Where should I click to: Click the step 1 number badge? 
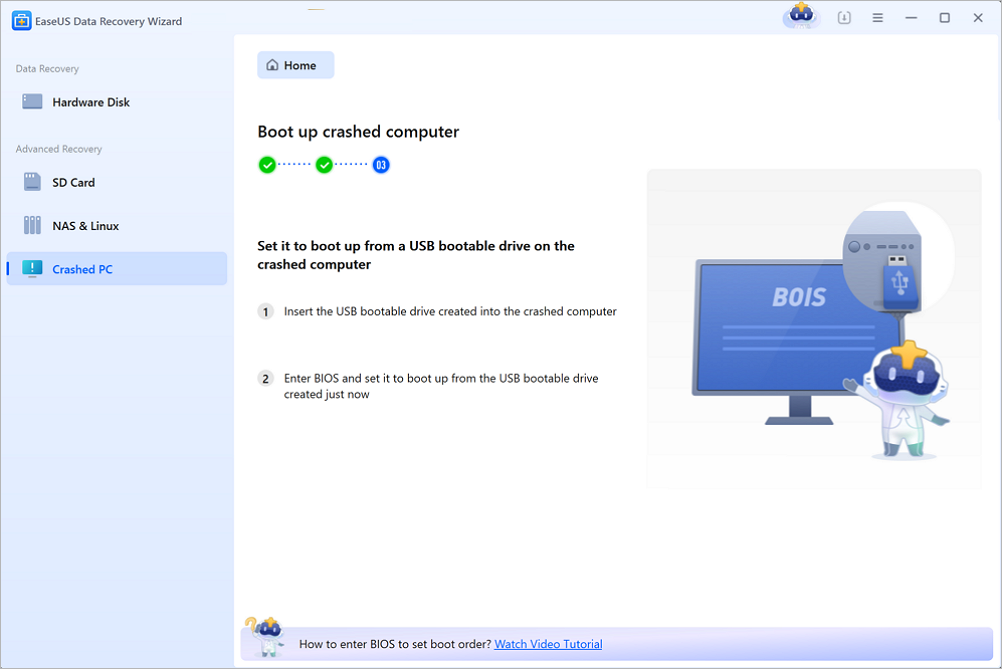(266, 312)
